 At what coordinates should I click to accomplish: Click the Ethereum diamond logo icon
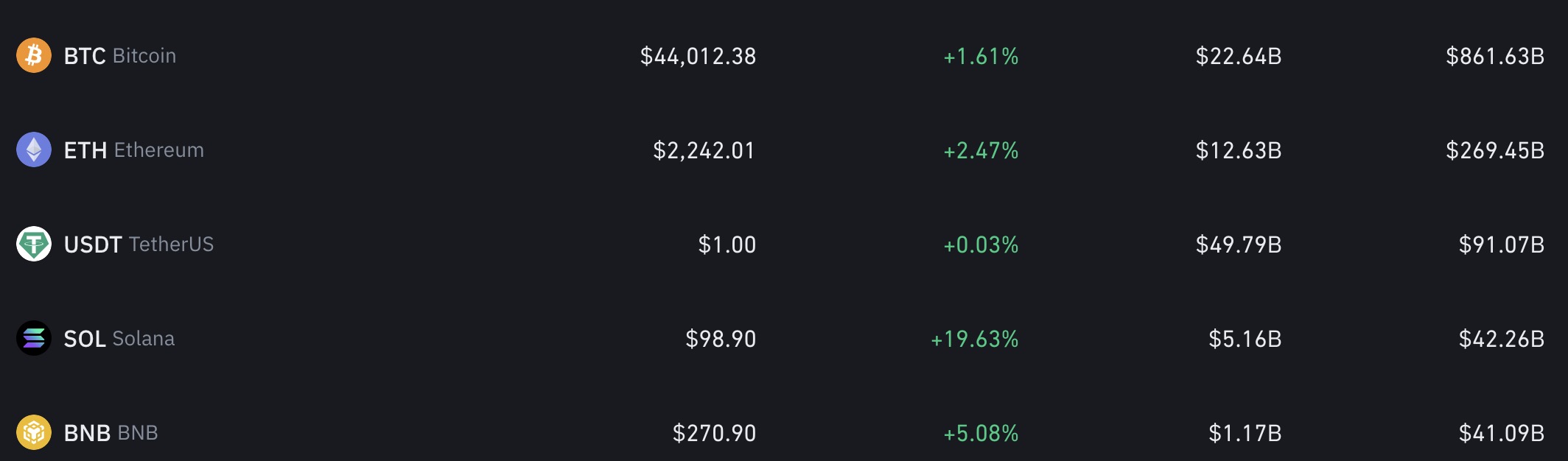(x=34, y=150)
